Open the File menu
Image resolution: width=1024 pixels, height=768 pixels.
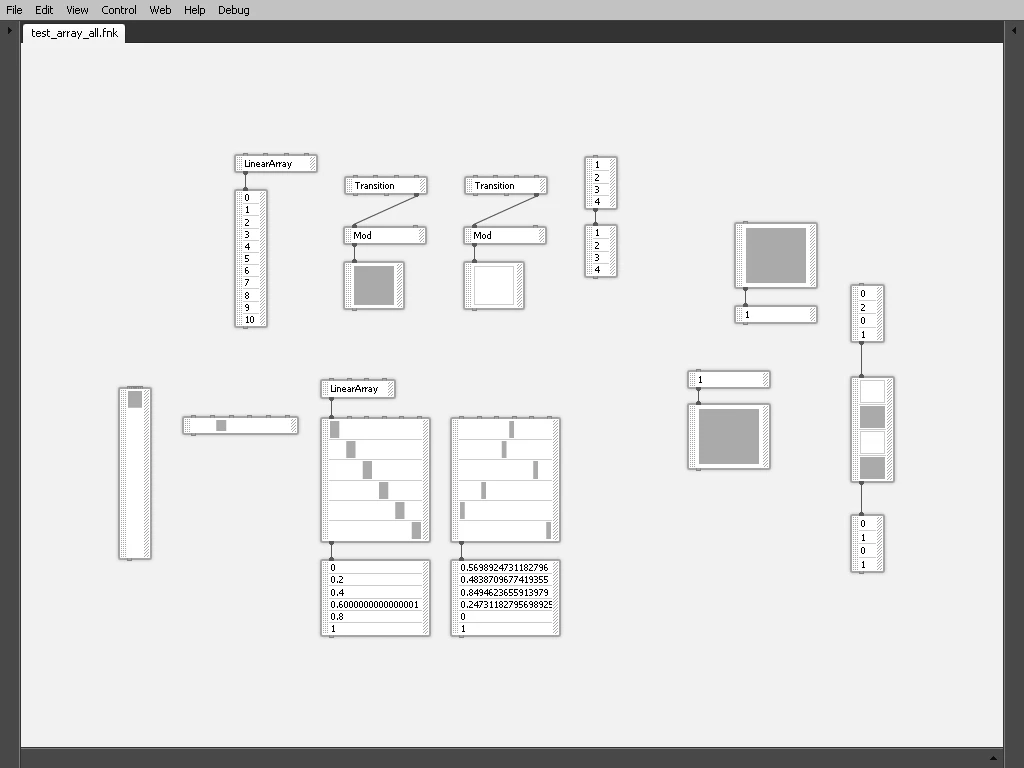click(x=14, y=10)
